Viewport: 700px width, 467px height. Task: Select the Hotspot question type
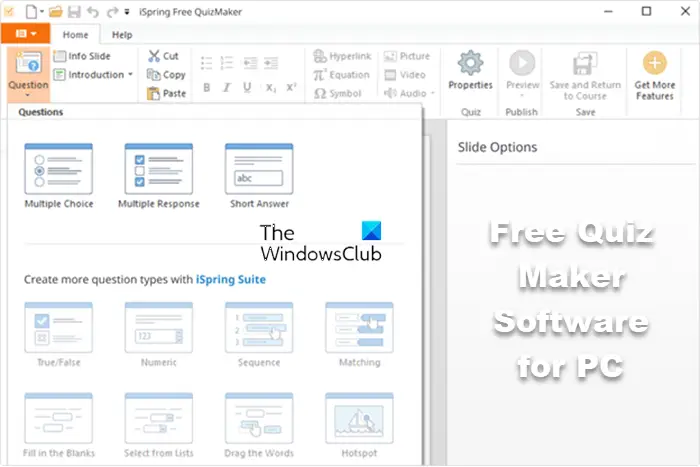(x=359, y=425)
